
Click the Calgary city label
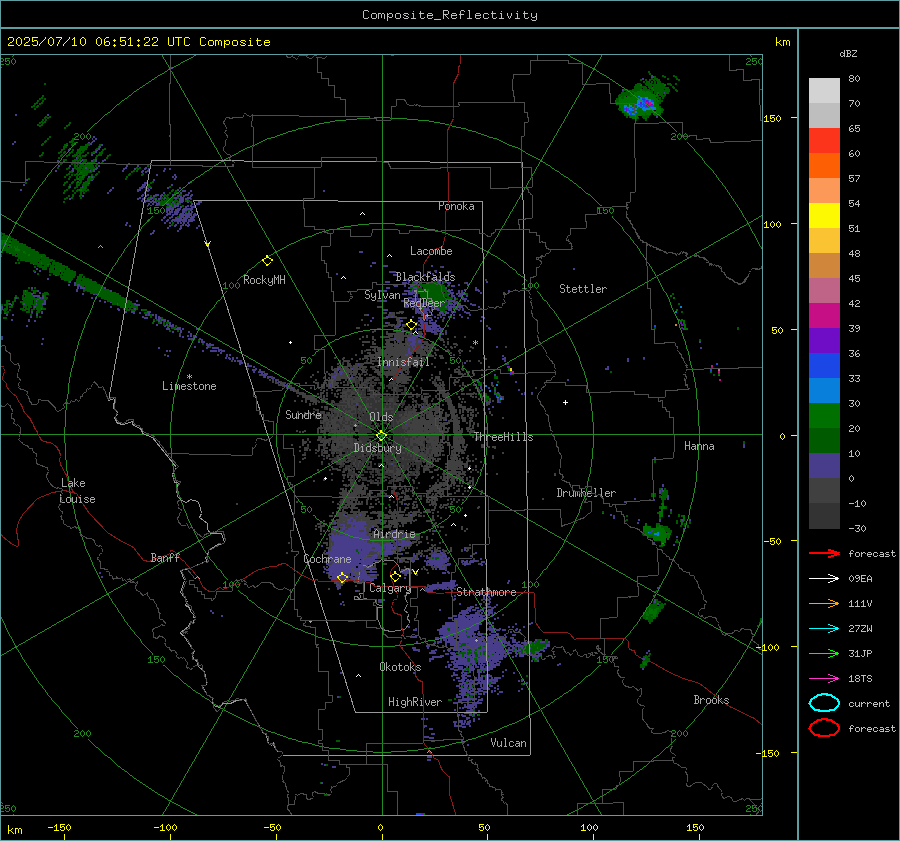390,588
